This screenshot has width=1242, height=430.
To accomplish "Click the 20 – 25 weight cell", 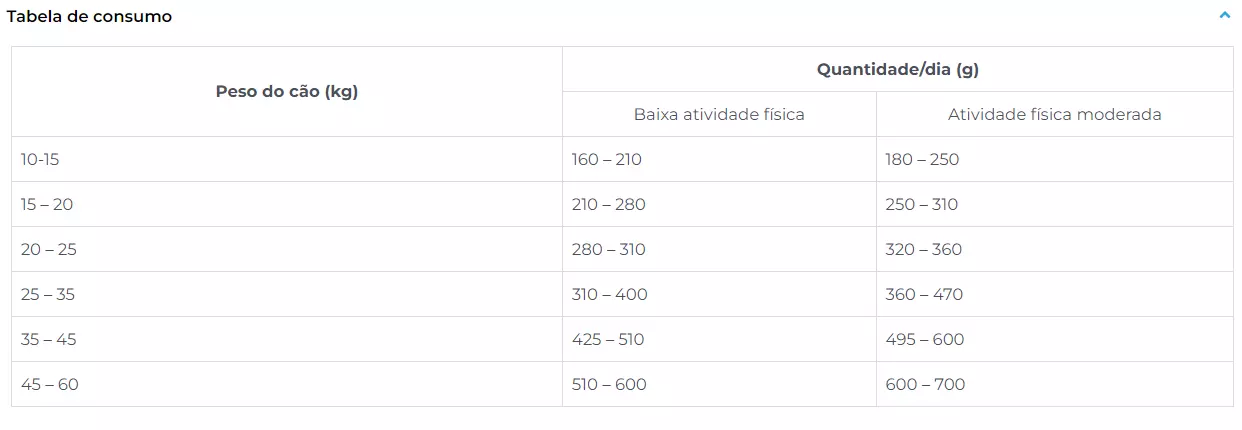I will tap(287, 249).
